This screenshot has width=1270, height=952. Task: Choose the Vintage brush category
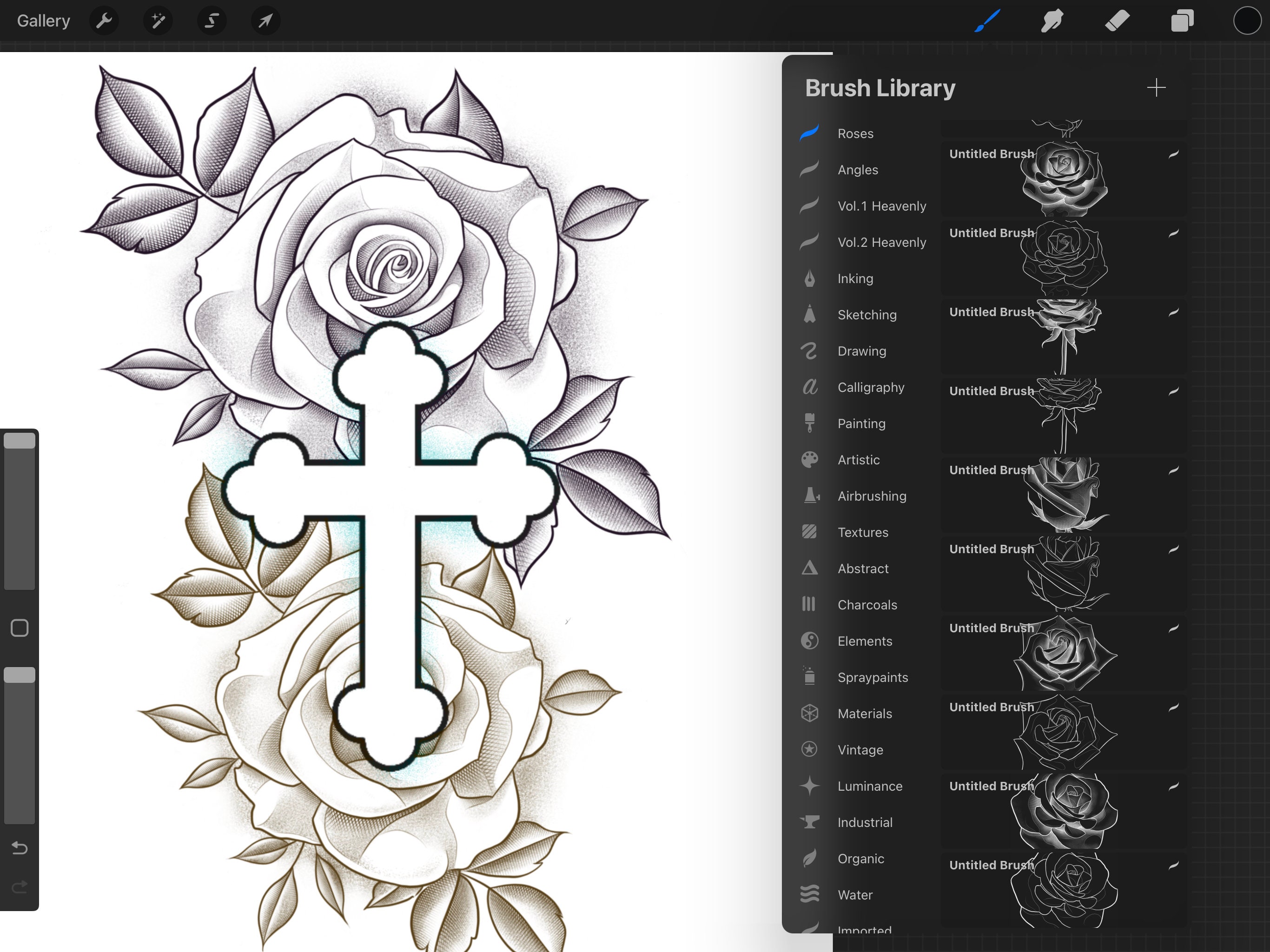[860, 750]
